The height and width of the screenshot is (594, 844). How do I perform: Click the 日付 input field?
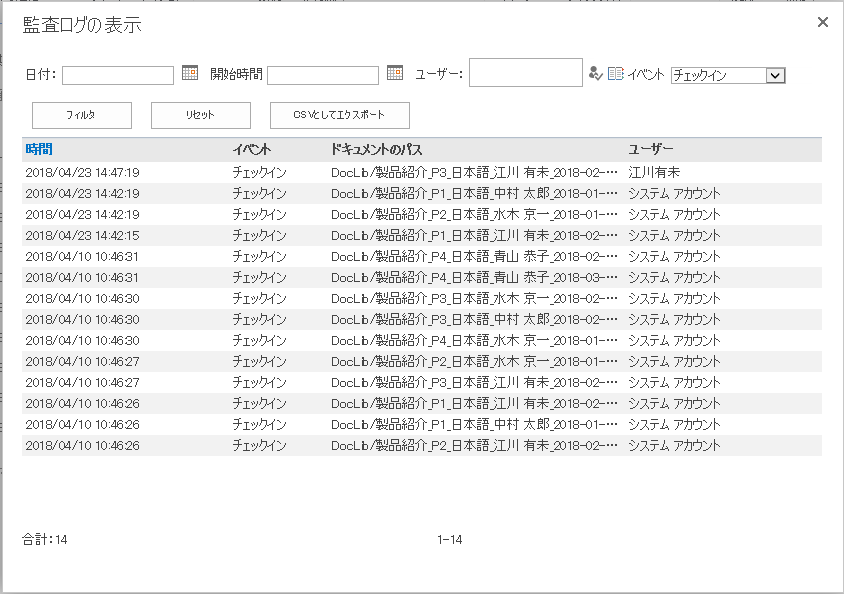click(118, 75)
